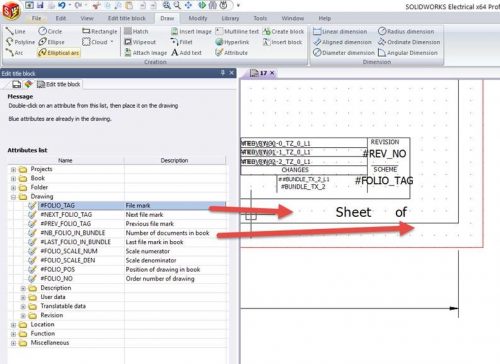
Task: Open the Tools ribbon tab
Action: click(260, 18)
